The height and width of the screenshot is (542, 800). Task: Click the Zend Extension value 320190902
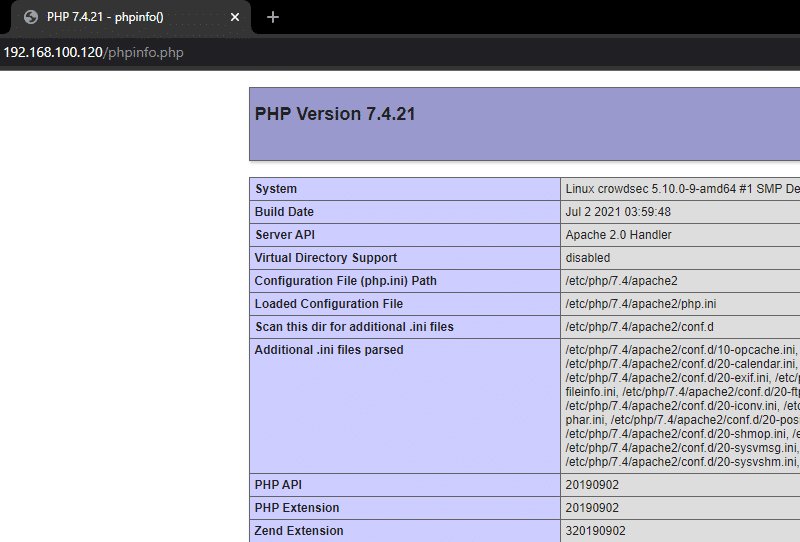(595, 531)
